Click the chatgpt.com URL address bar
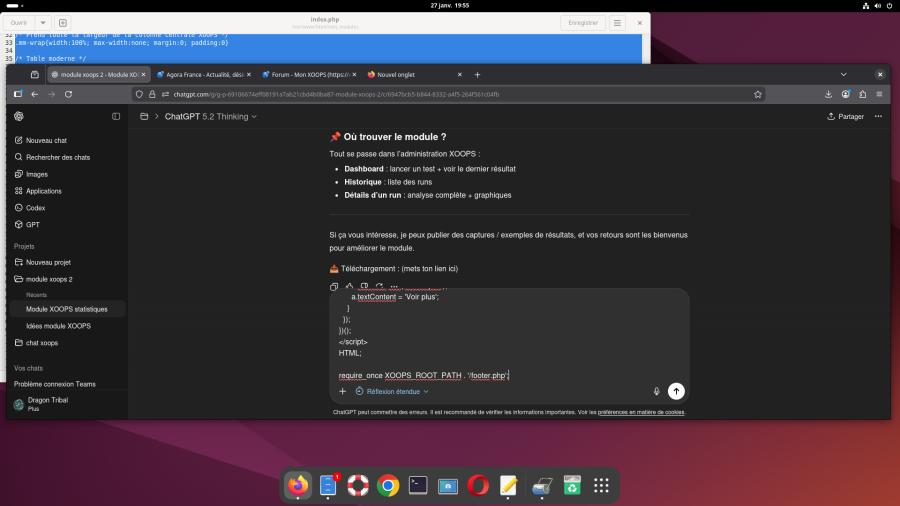Image resolution: width=900 pixels, height=506 pixels. coord(448,94)
